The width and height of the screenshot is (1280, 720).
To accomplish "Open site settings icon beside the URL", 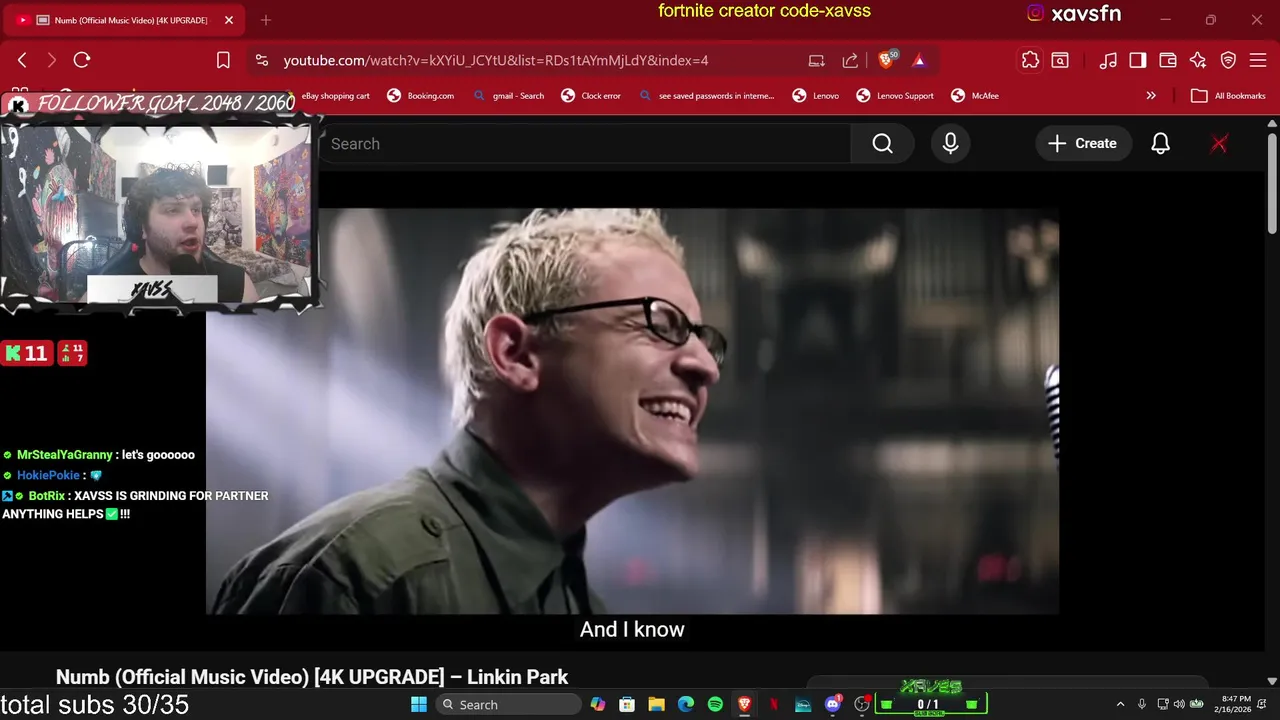I will coord(262,60).
